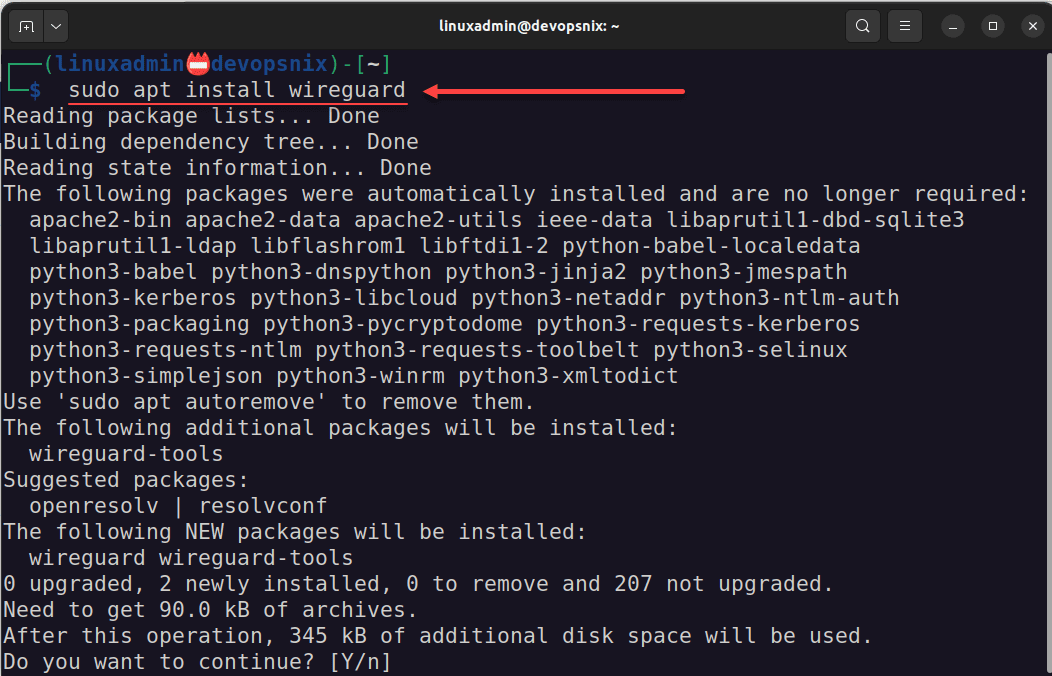Expand the new tab dropdown arrow

(55, 25)
